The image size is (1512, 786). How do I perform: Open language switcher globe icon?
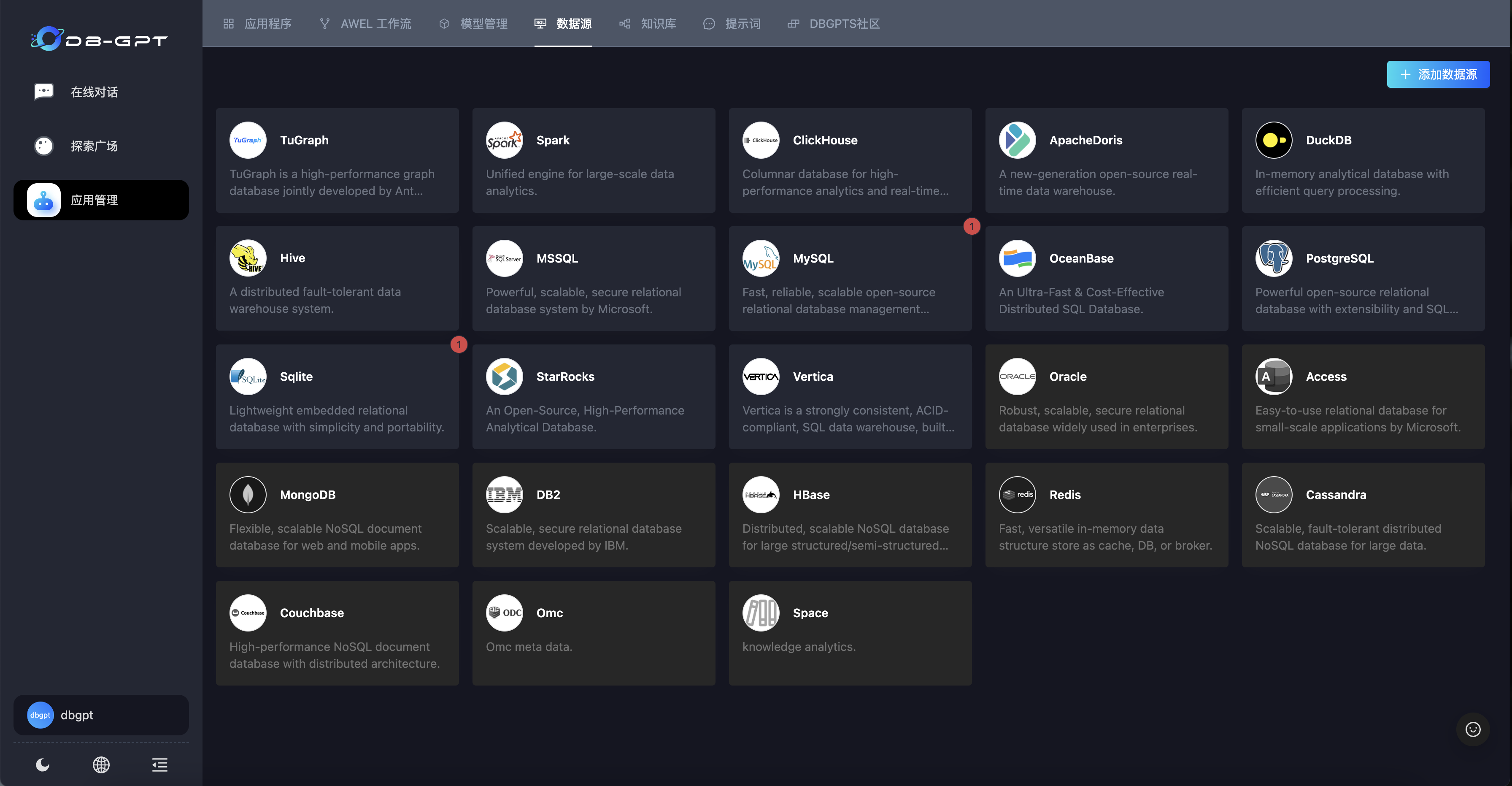click(101, 764)
